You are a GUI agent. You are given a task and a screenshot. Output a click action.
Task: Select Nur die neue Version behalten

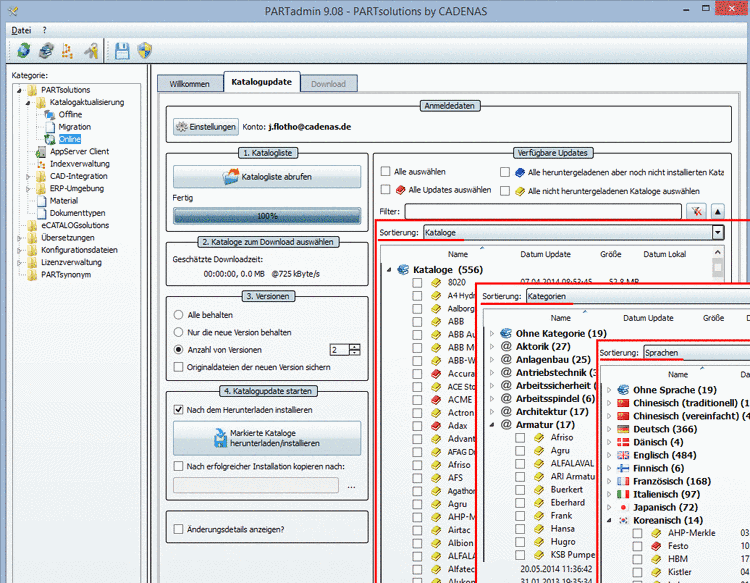point(178,332)
